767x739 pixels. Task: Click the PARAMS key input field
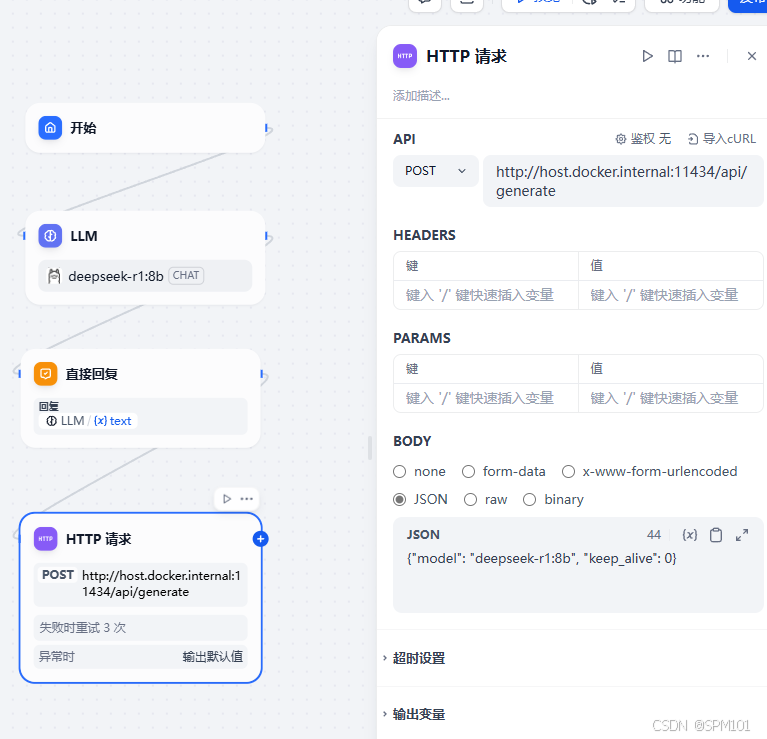pyautogui.click(x=486, y=399)
